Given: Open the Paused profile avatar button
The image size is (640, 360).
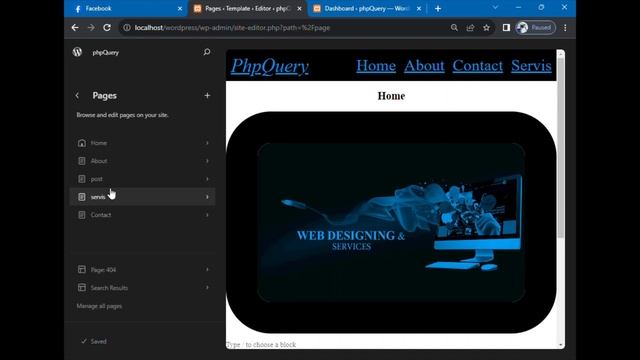Looking at the screenshot, I should 536,27.
